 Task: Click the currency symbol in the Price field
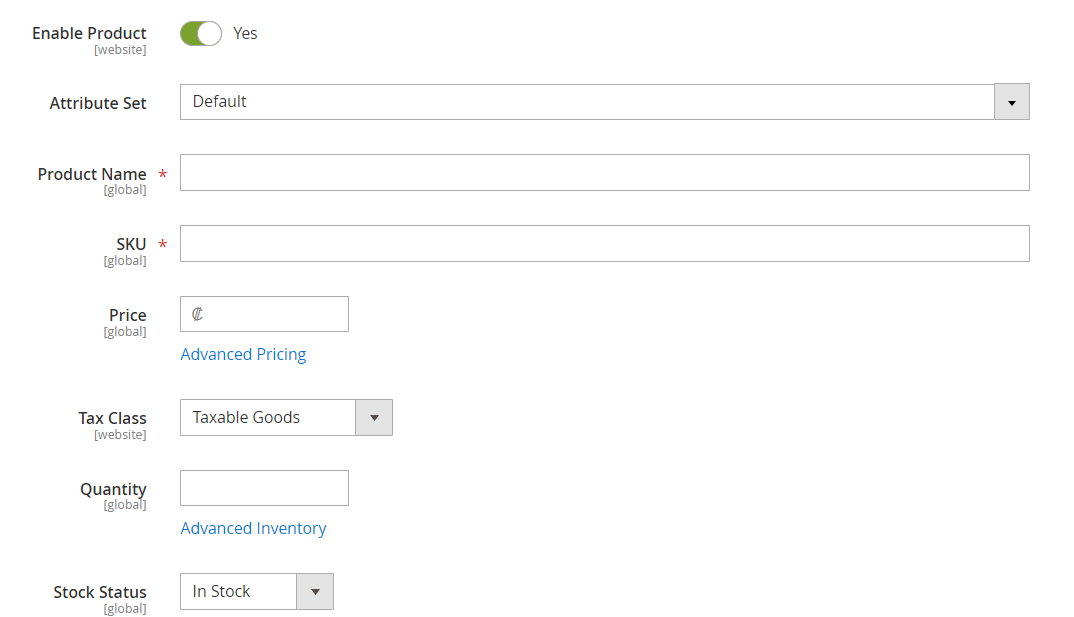pos(196,313)
